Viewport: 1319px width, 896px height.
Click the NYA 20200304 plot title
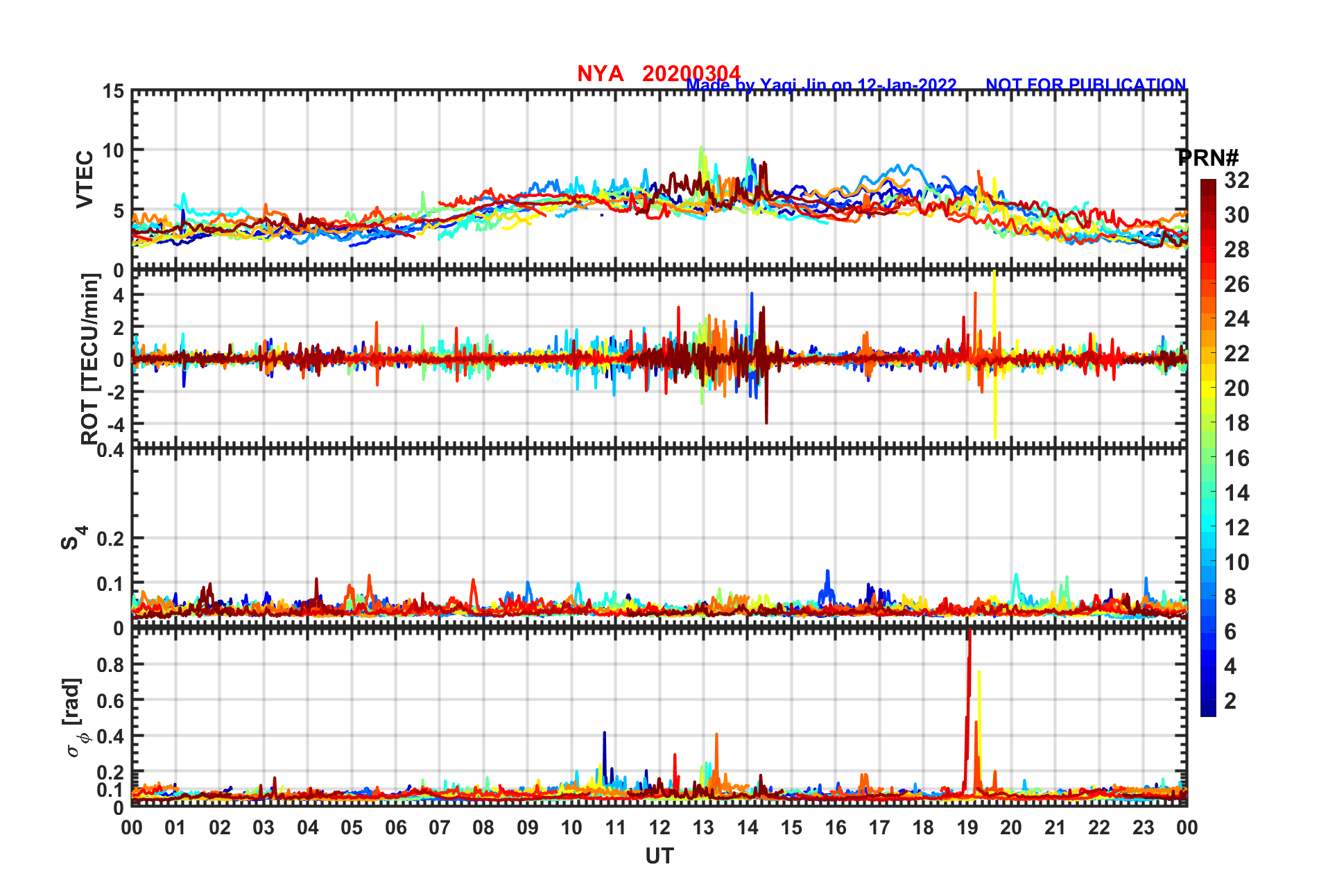(x=659, y=74)
